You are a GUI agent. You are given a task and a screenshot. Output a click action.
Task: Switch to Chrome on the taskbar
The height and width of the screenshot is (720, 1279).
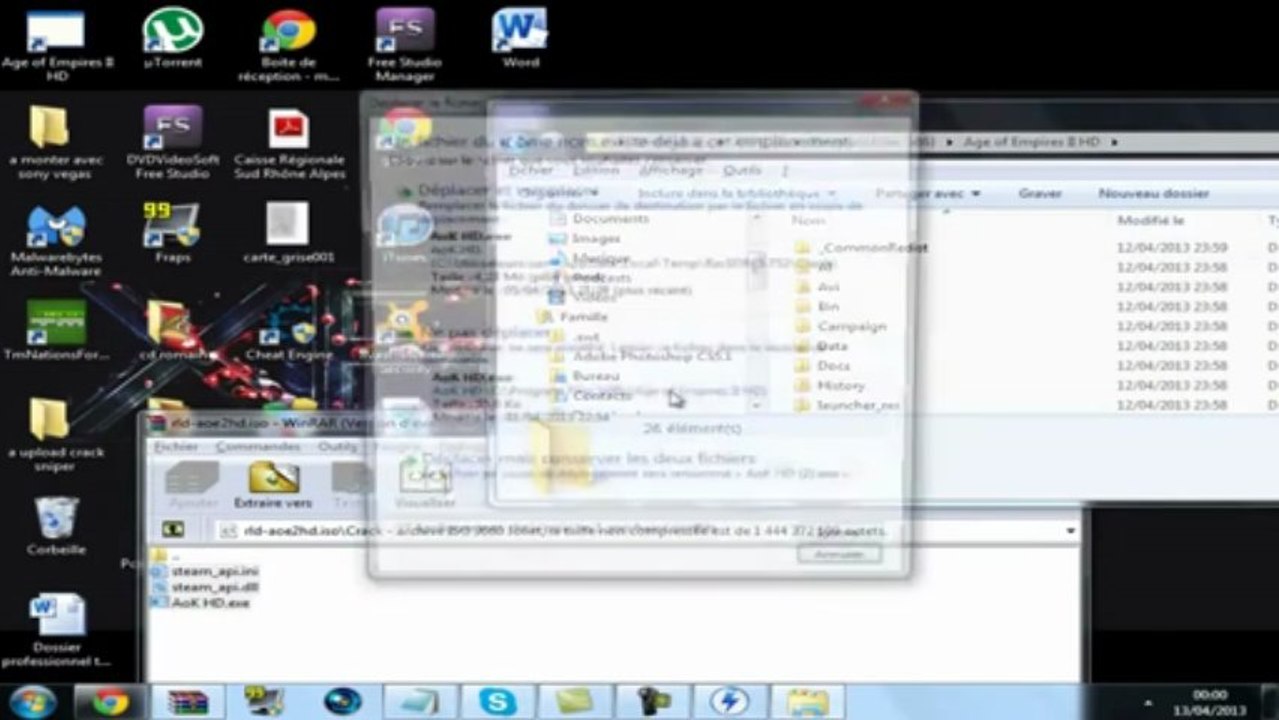111,702
